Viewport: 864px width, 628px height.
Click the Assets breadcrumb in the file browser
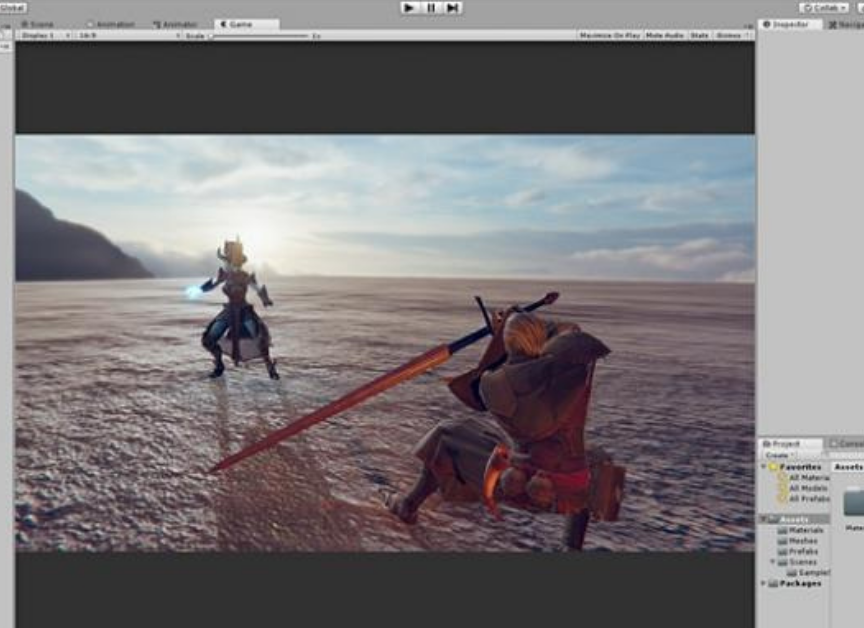(x=848, y=467)
